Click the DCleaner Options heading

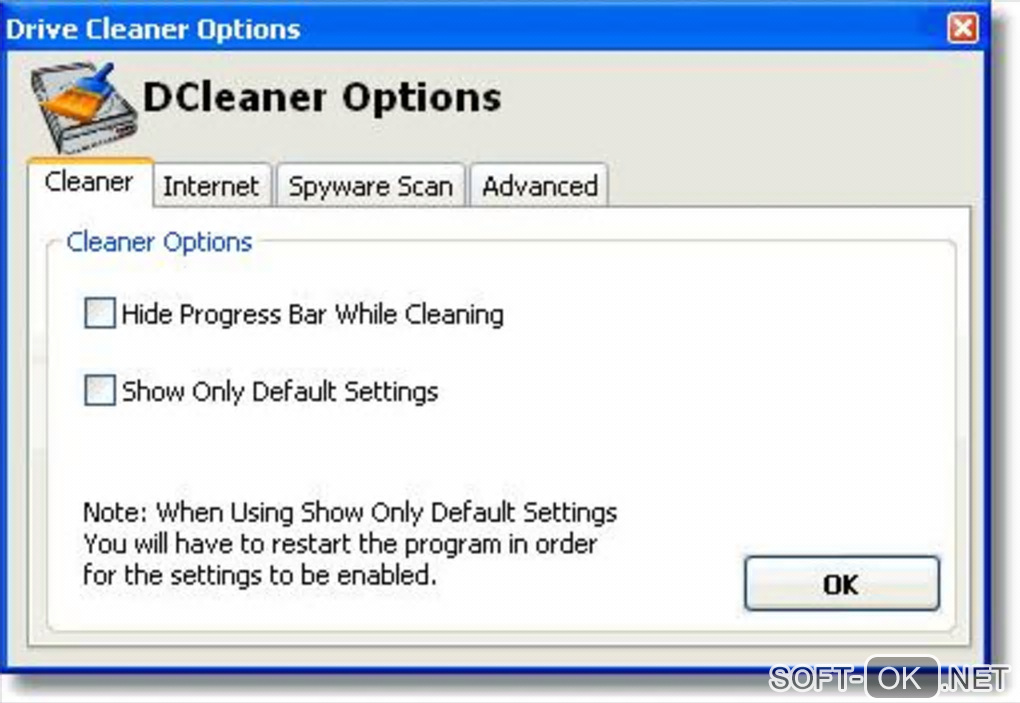click(x=322, y=98)
